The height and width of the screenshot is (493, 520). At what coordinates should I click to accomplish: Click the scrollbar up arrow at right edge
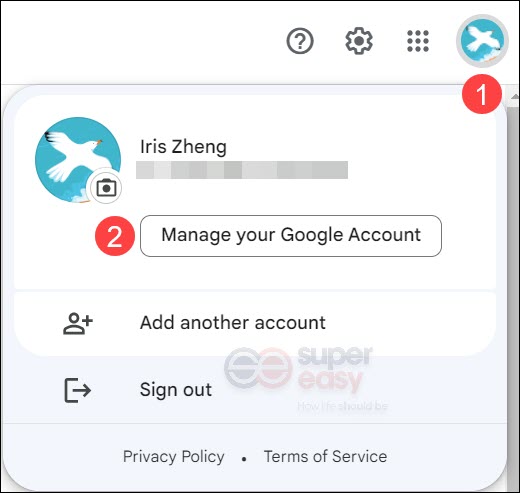[x=514, y=97]
